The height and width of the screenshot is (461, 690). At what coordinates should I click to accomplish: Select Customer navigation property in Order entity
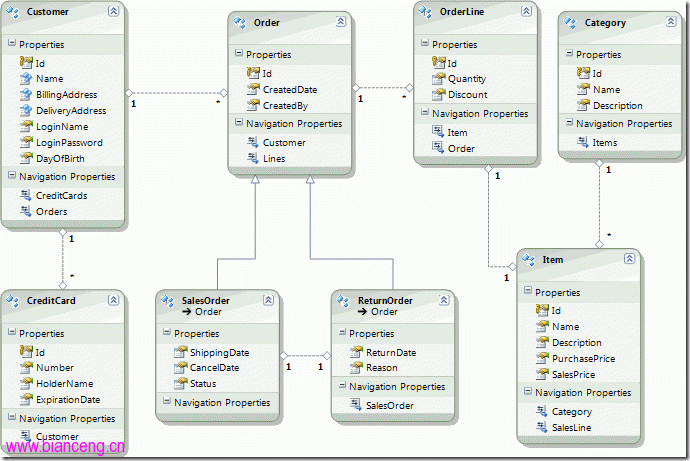pos(284,143)
